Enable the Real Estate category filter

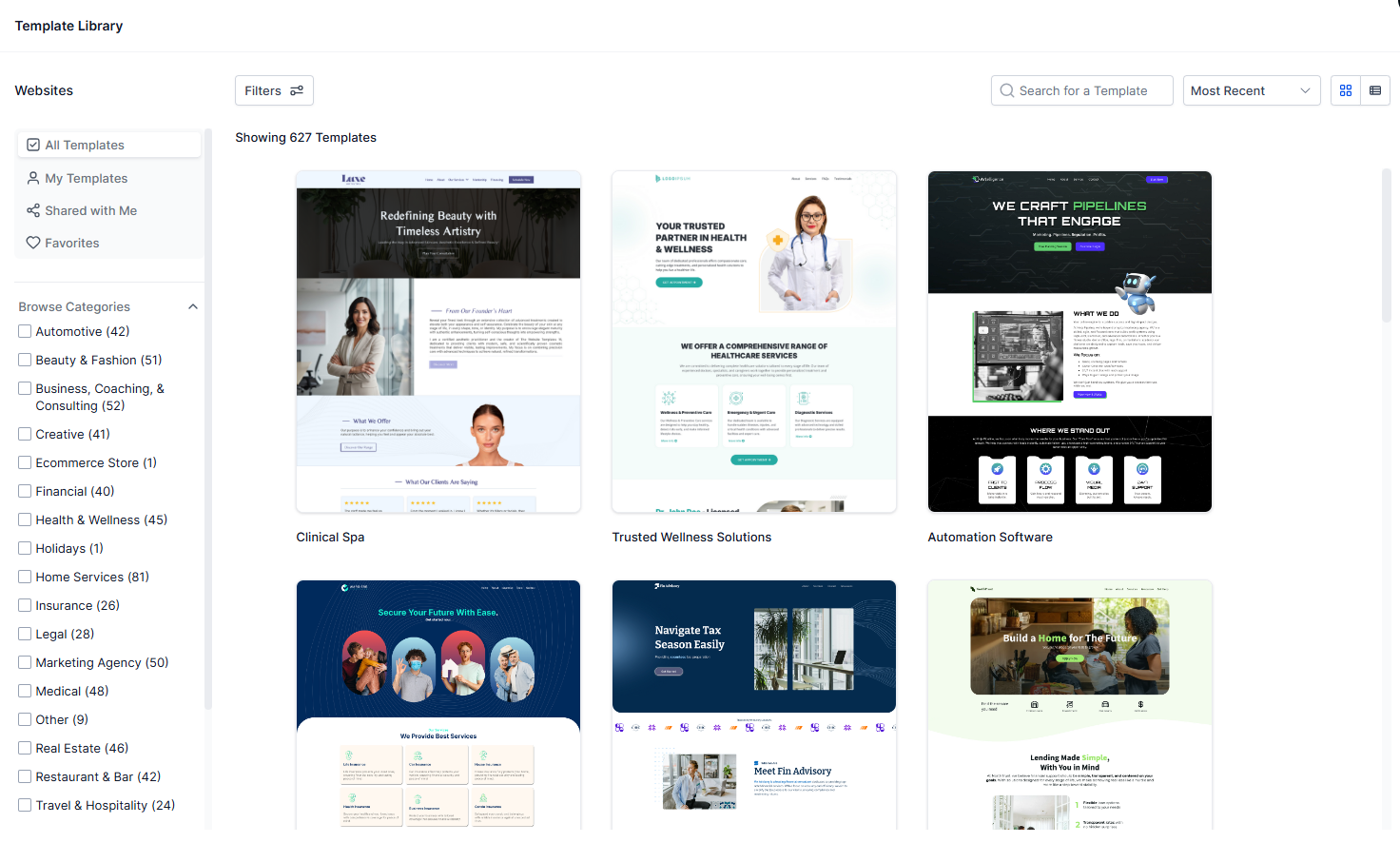pos(24,748)
